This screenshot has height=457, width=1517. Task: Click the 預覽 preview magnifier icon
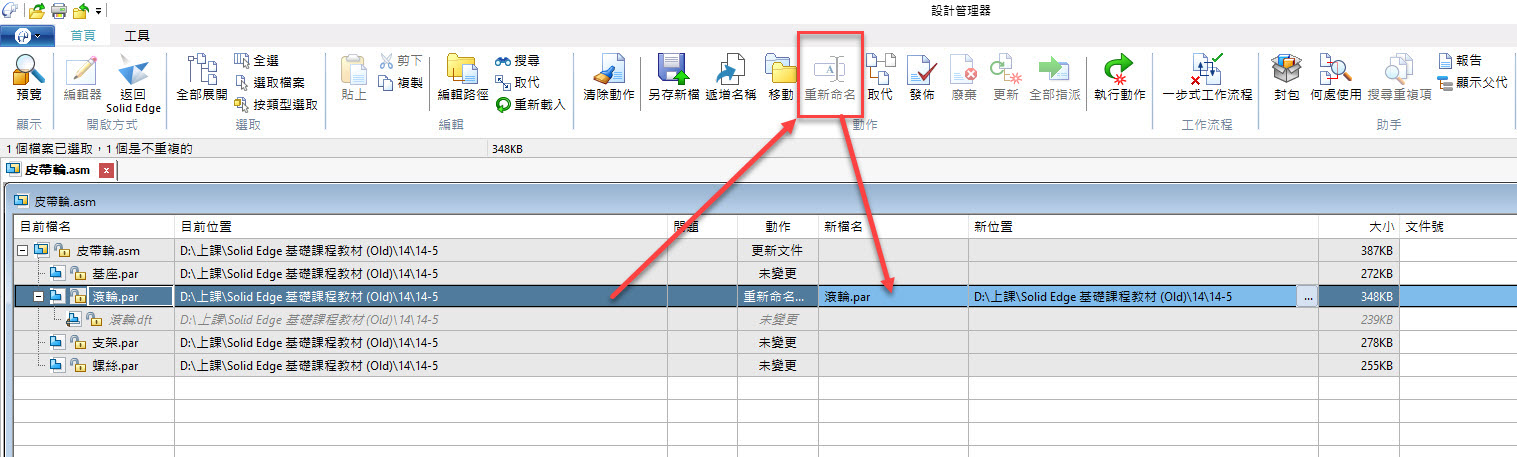[x=29, y=70]
